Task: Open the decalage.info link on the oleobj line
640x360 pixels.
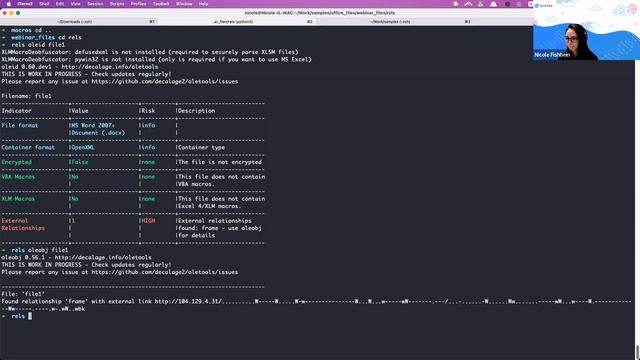Action: 103,257
